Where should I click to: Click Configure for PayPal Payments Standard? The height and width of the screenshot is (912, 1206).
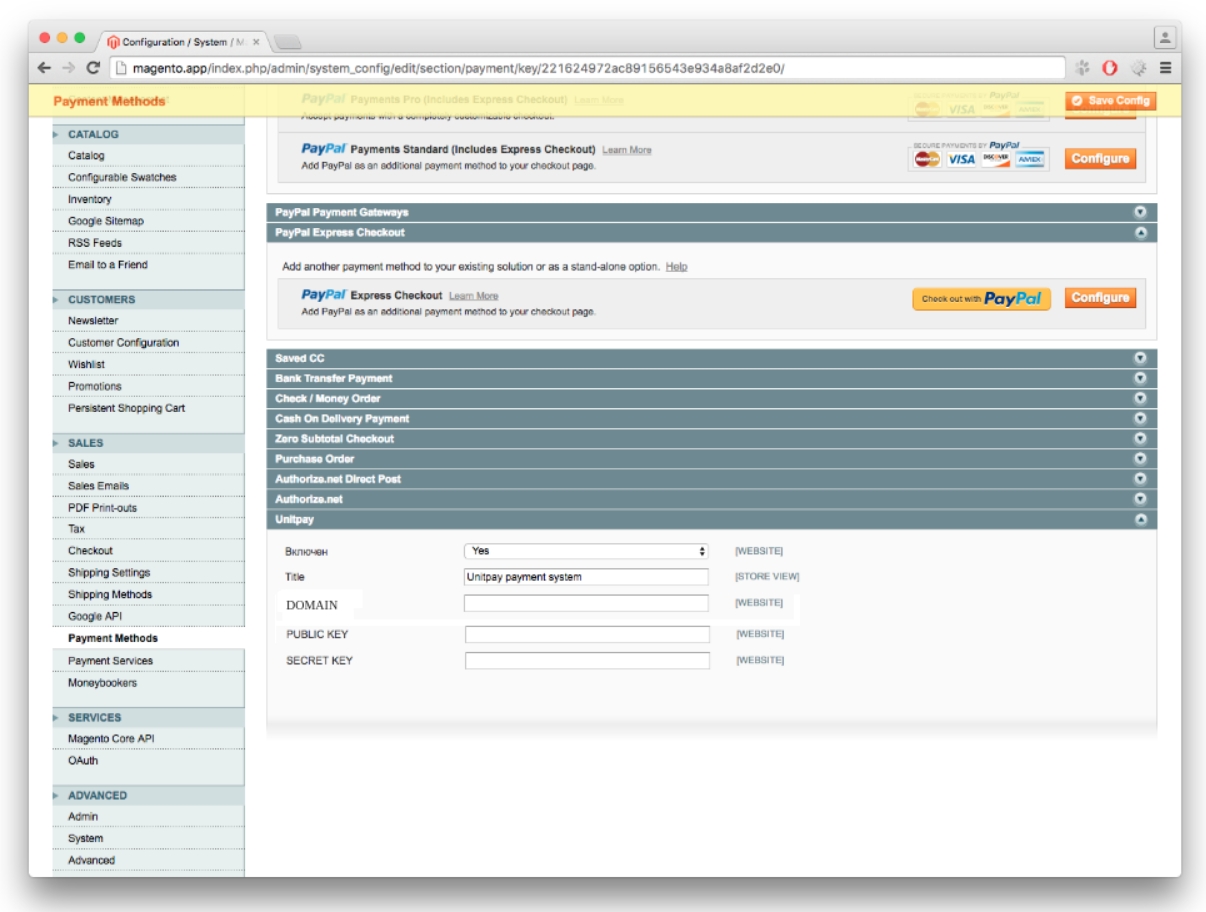[x=1100, y=159]
